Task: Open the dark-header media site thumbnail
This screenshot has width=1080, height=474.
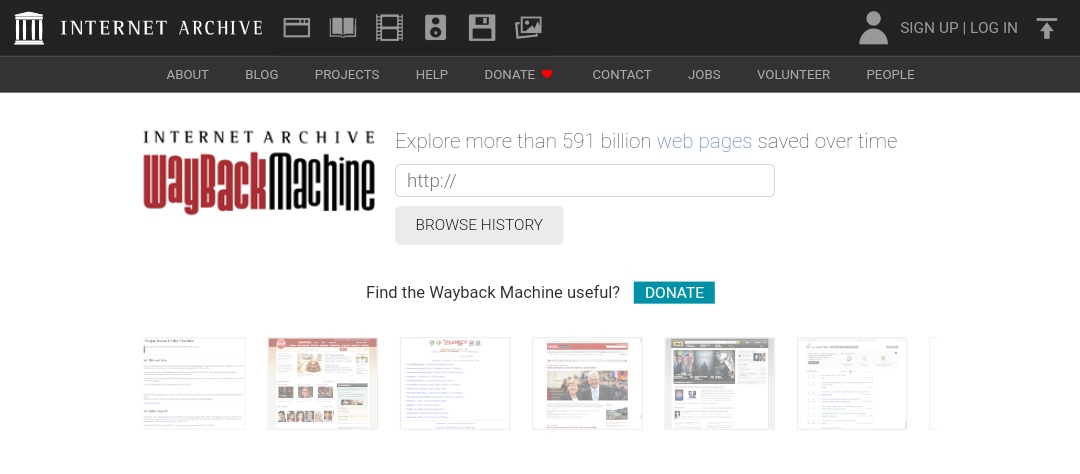Action: (x=720, y=384)
